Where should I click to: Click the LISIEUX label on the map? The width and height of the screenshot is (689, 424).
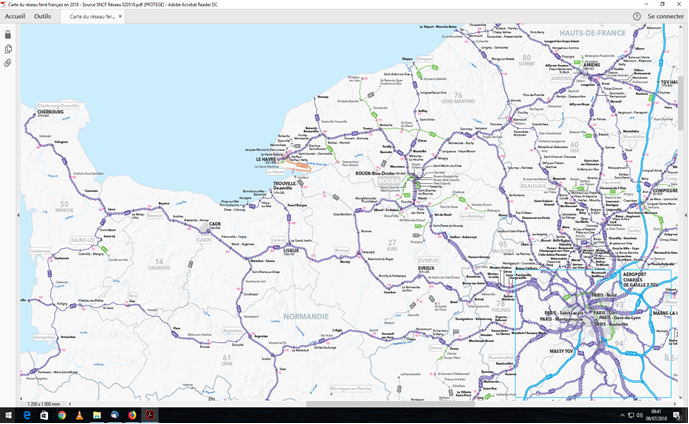291,250
